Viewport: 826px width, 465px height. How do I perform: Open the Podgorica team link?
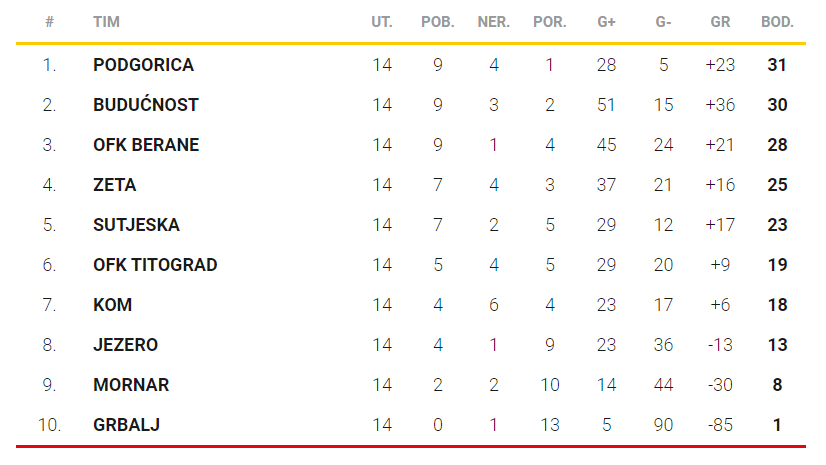[x=143, y=65]
